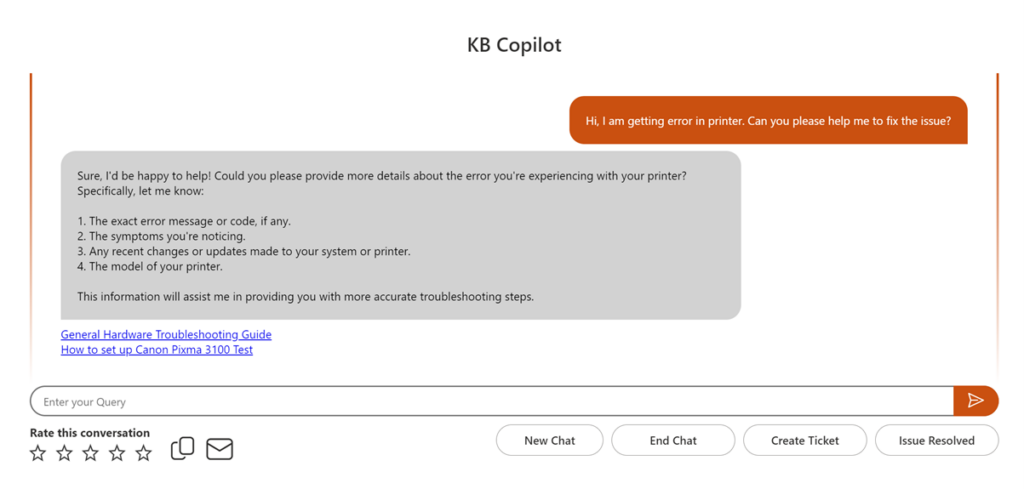
Task: Click the grey assistant reply bubble
Action: tap(401, 235)
